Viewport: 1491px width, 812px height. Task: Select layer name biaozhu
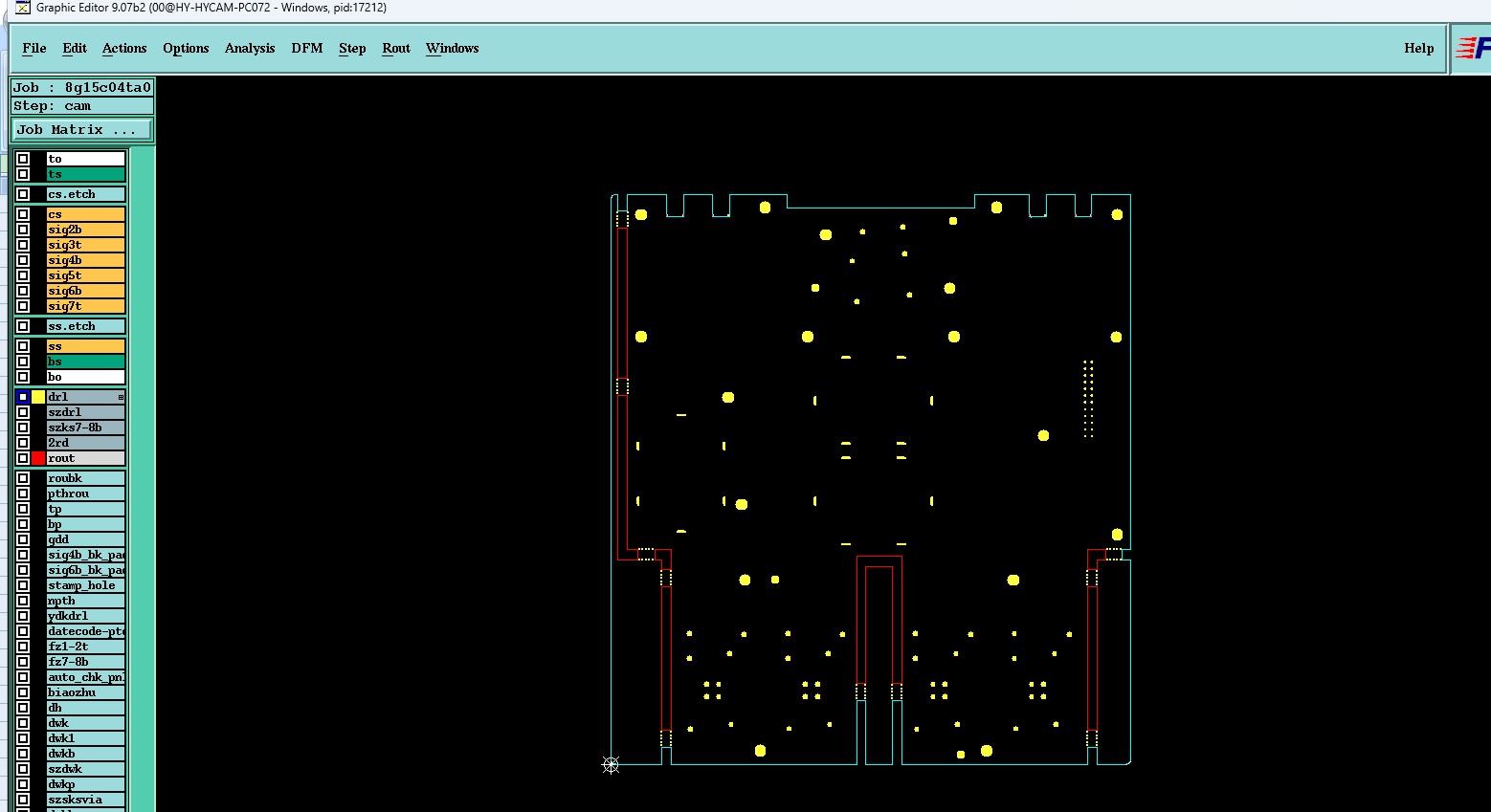(86, 692)
